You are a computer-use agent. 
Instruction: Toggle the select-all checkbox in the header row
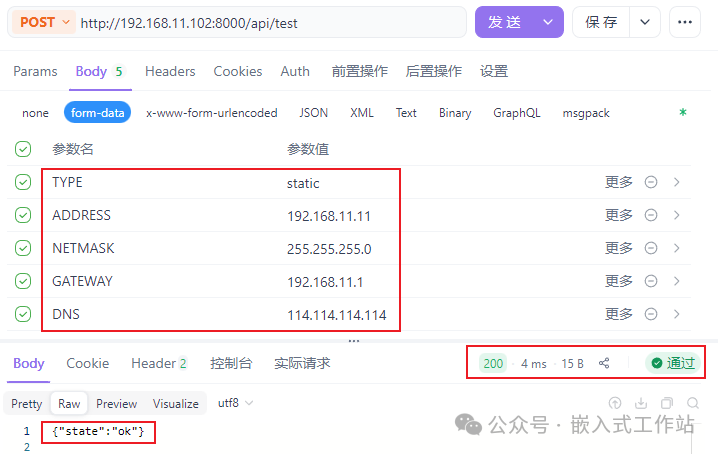(23, 149)
